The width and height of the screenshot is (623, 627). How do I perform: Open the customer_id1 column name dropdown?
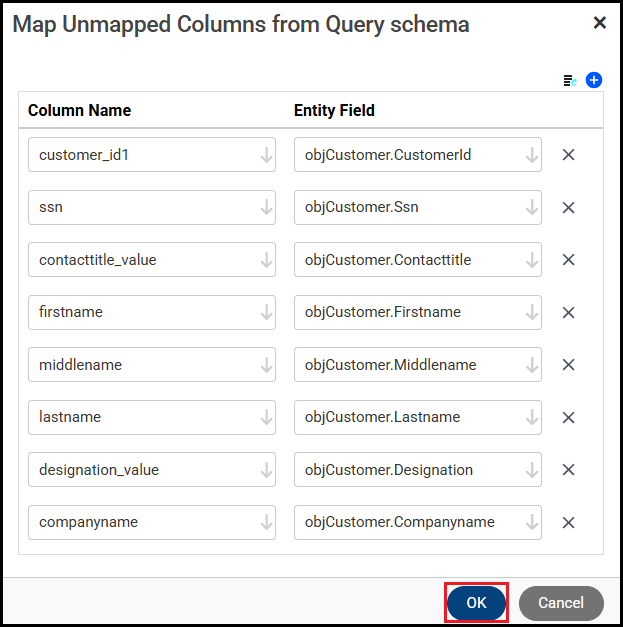266,155
